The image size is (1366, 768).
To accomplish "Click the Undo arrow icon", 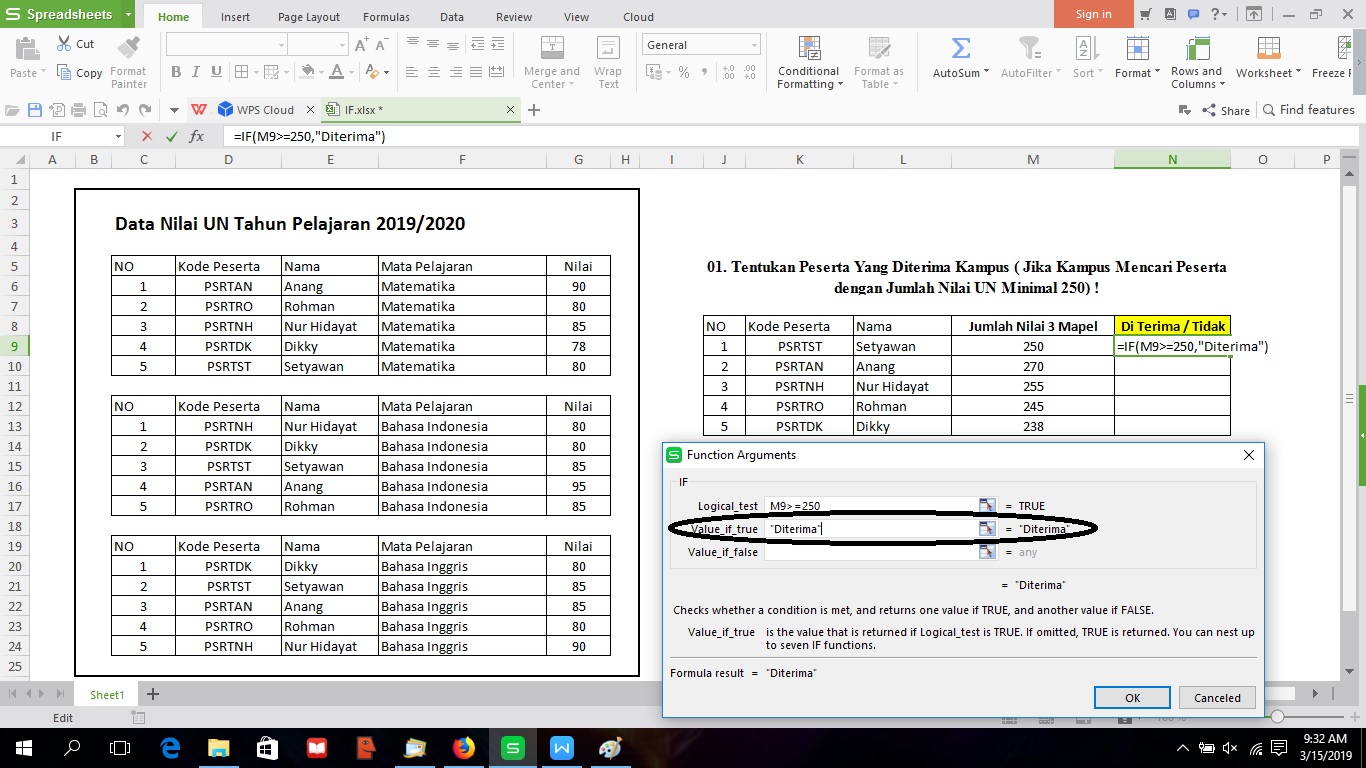I will point(122,110).
